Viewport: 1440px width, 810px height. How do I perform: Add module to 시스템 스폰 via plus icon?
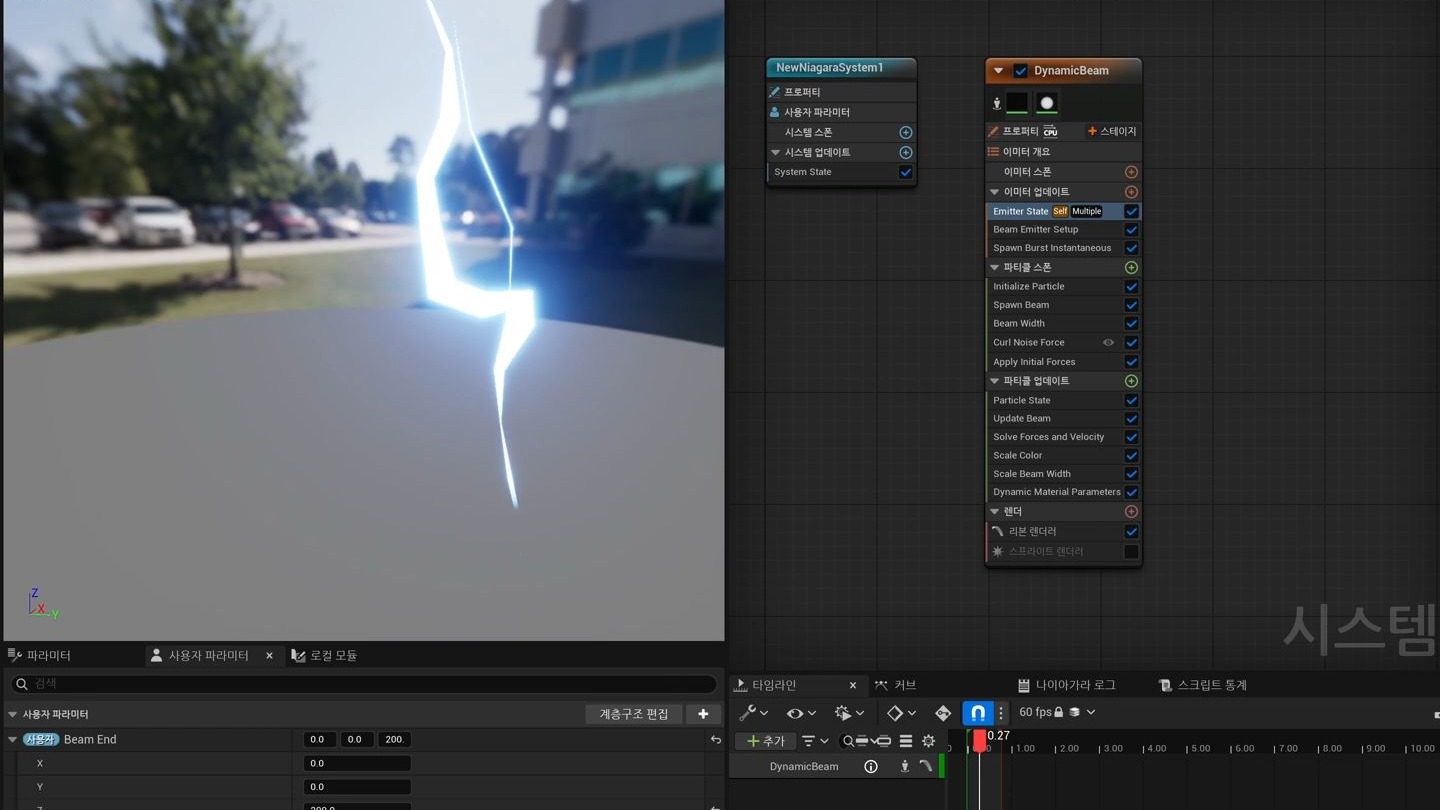[x=905, y=132]
